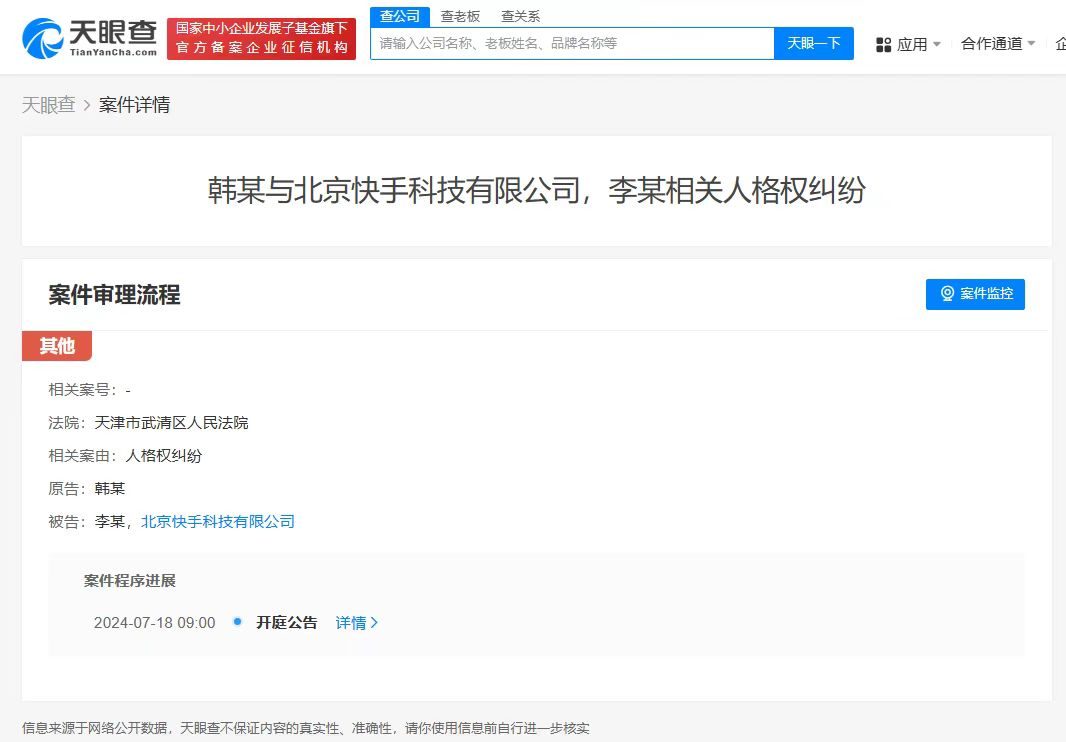The width and height of the screenshot is (1066, 742).
Task: Expand the truncated 企 menu on the right
Action: point(1060,44)
